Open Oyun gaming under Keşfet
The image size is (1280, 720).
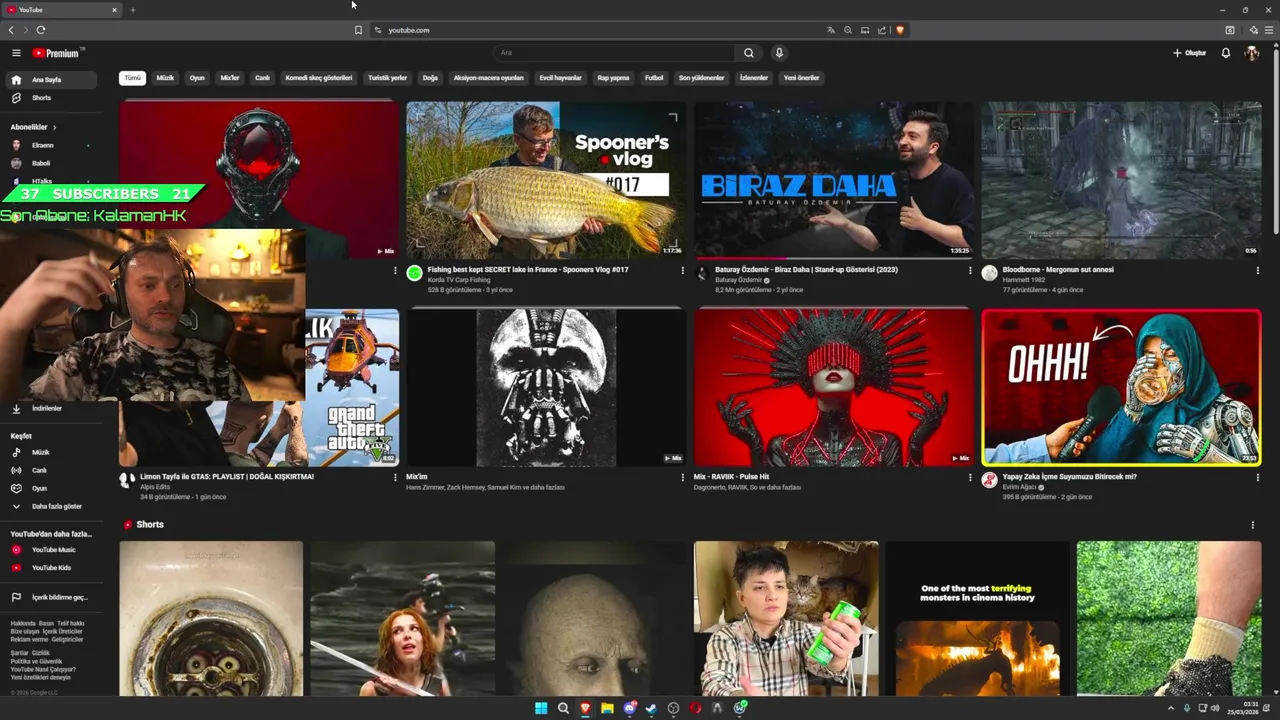(x=53, y=489)
